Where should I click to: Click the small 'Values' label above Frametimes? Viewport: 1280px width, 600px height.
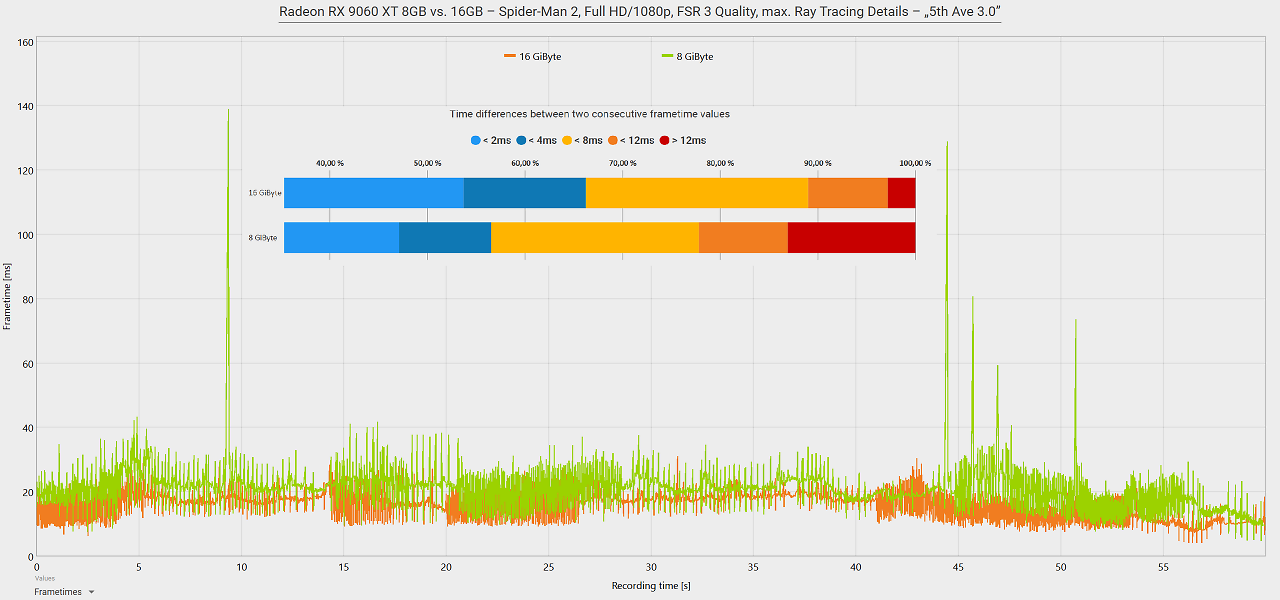(45, 578)
